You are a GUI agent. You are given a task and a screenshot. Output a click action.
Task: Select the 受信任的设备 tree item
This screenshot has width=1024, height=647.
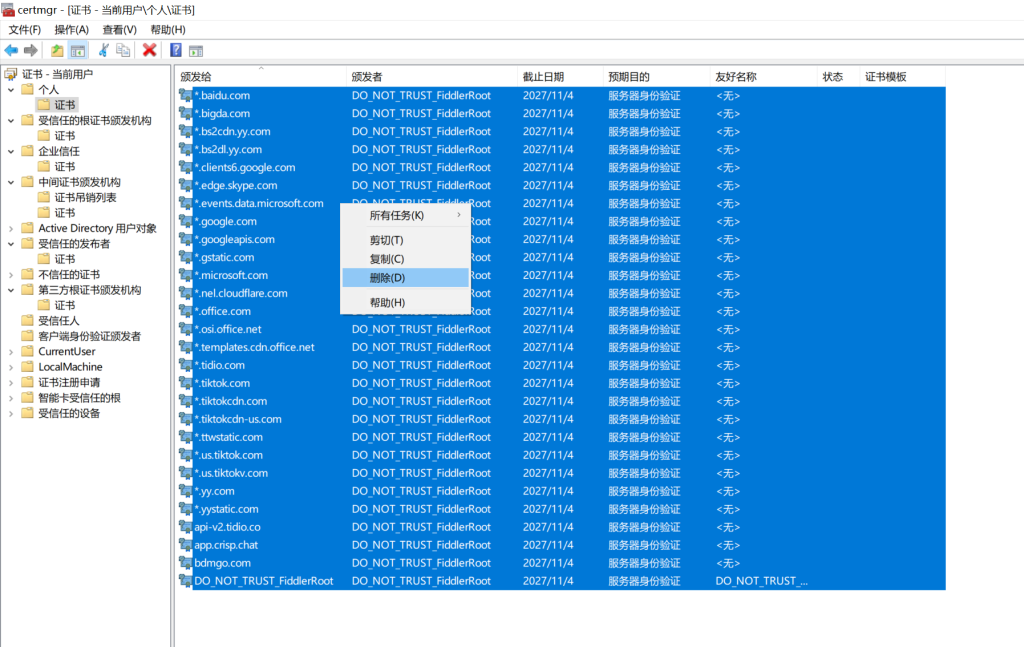coord(69,413)
